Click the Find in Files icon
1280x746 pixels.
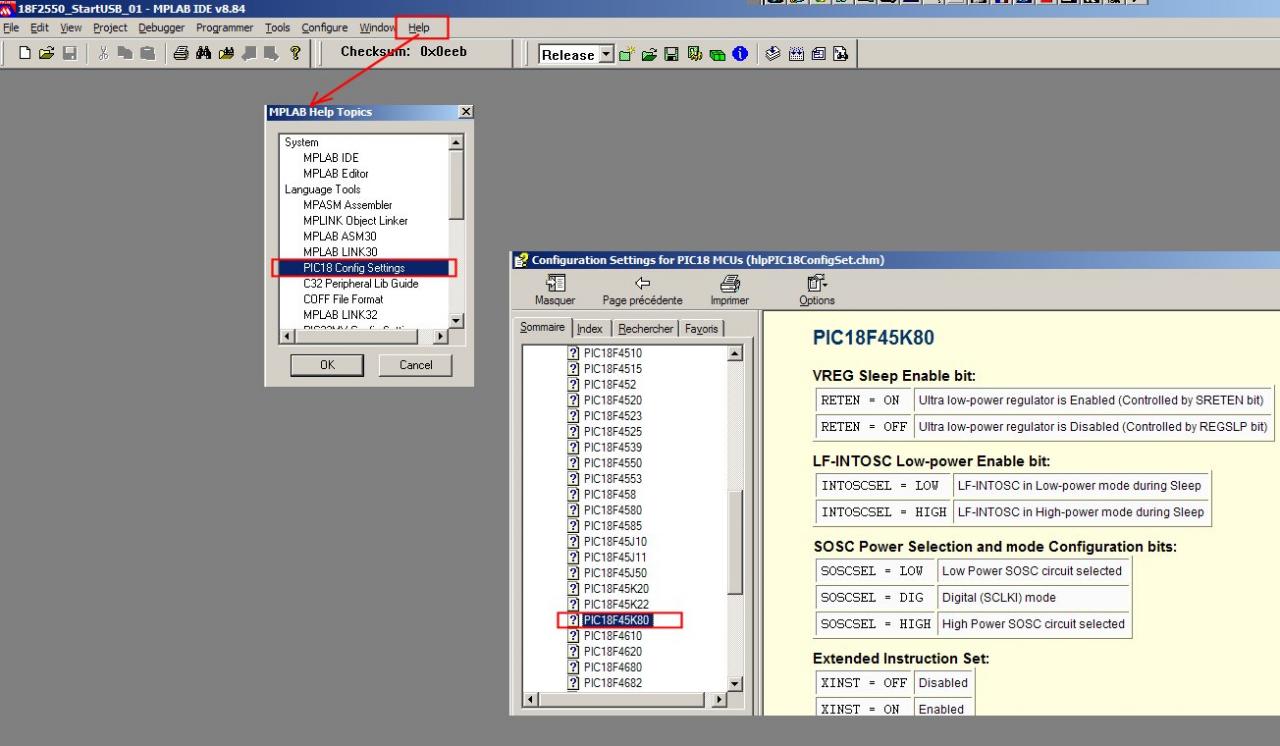point(226,54)
